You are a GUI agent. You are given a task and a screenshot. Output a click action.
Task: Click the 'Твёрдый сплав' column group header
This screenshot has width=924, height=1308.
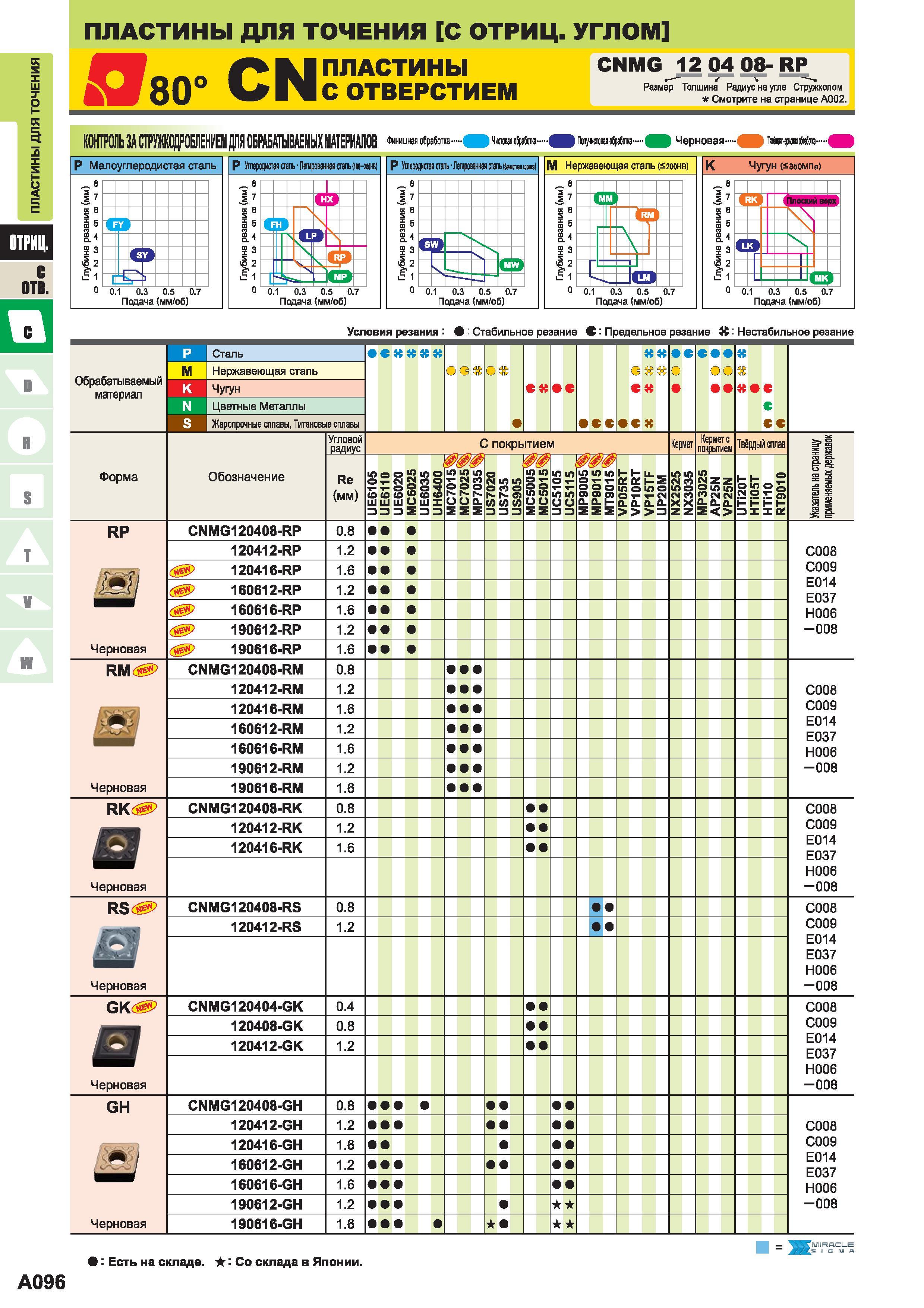pyautogui.click(x=761, y=444)
